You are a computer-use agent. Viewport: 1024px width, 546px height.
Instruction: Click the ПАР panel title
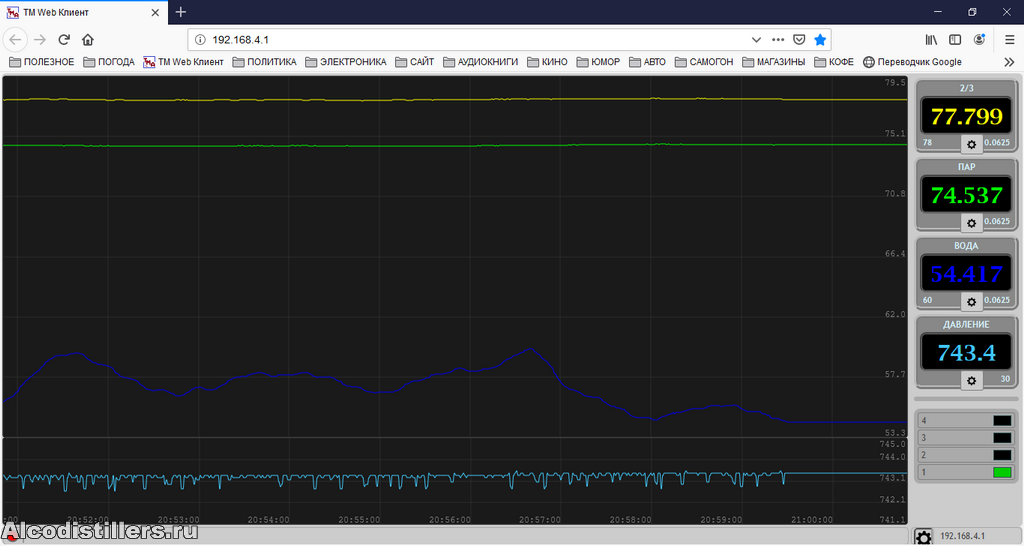coord(966,167)
